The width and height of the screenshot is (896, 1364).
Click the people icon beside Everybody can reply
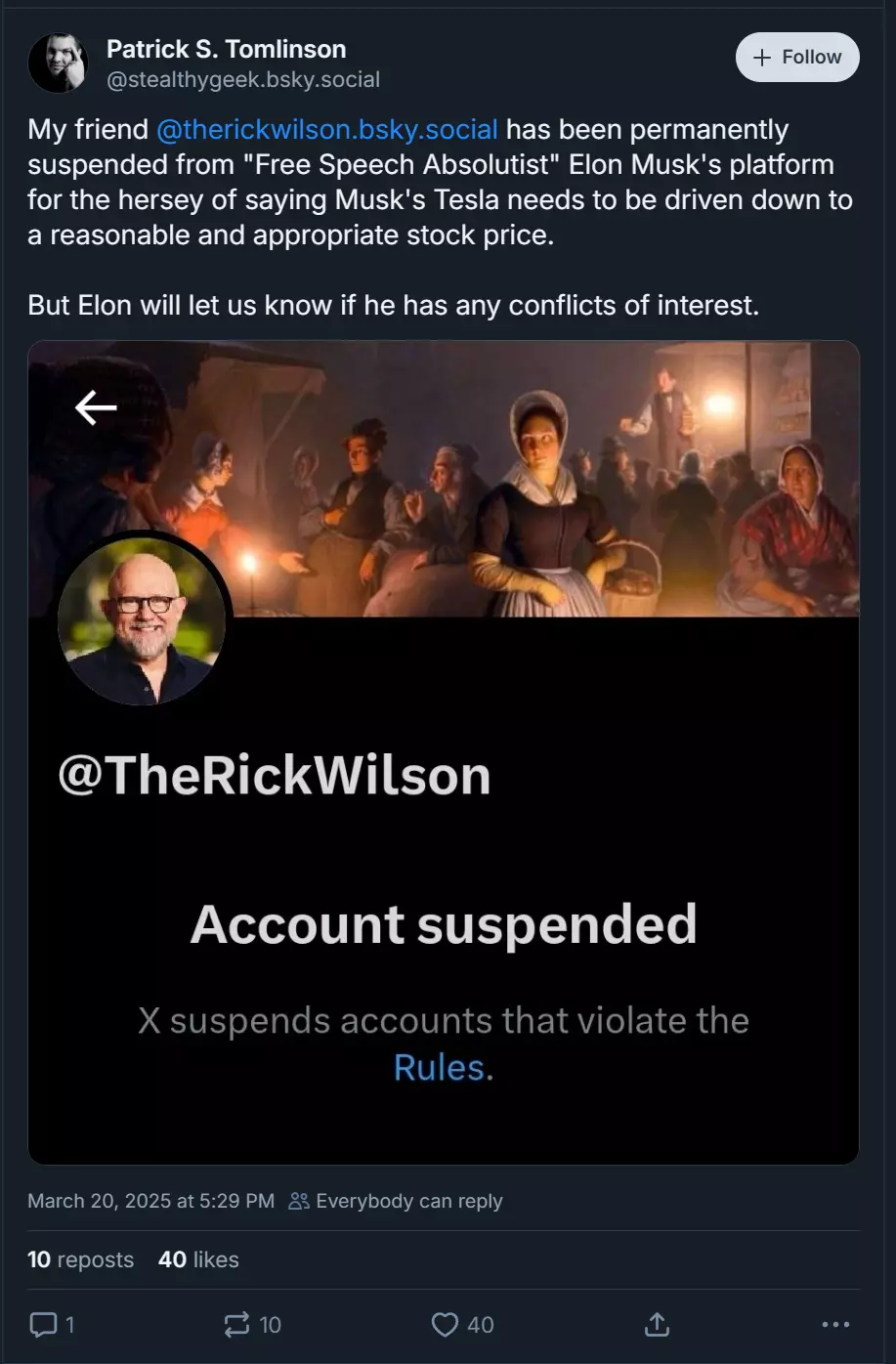(x=299, y=1201)
